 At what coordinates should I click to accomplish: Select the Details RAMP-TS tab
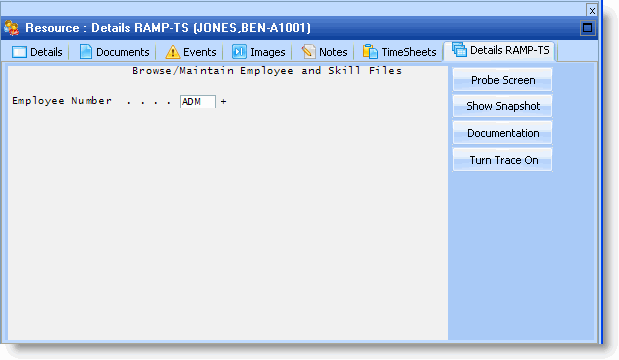pyautogui.click(x=500, y=51)
